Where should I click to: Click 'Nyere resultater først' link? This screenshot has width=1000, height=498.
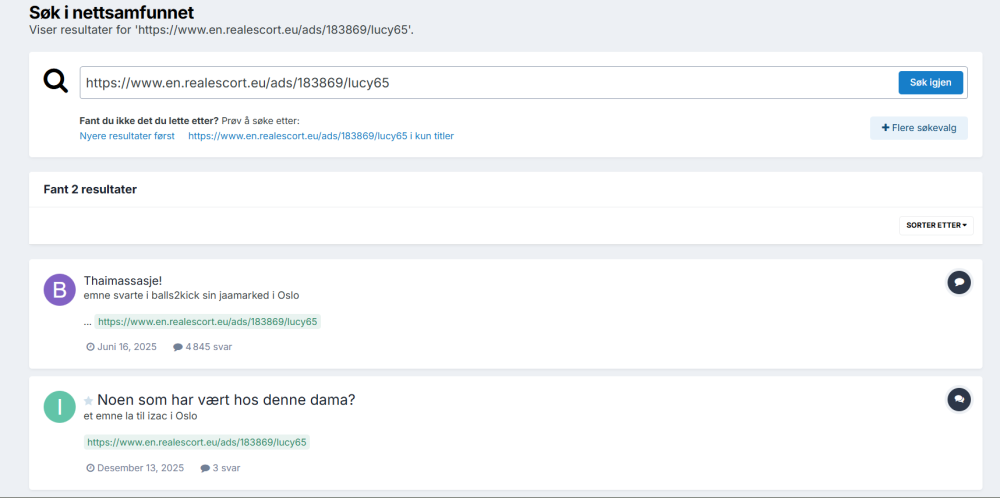point(127,136)
